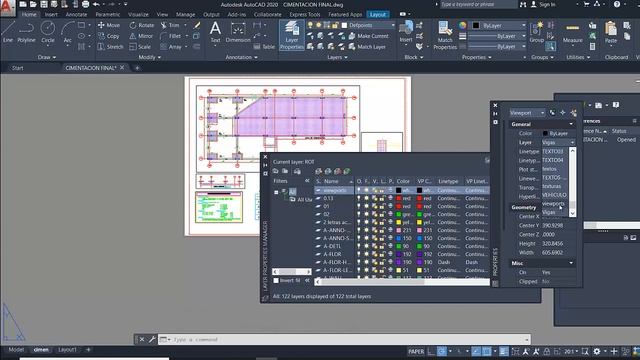Click the Insert block tool
Image resolution: width=640 pixels, height=360 pixels.
tap(406, 32)
